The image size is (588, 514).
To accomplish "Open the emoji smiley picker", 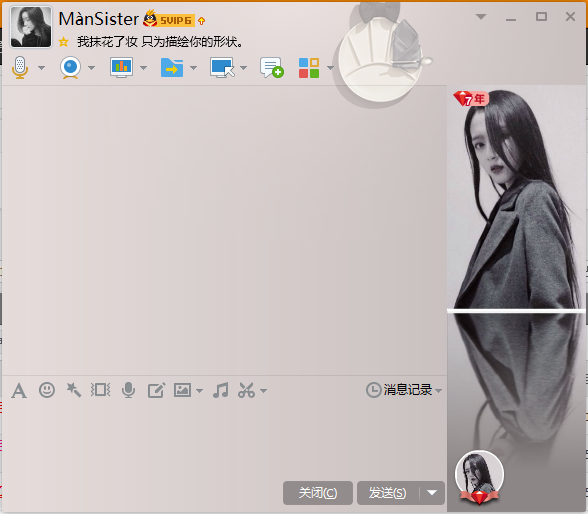I will [x=47, y=390].
